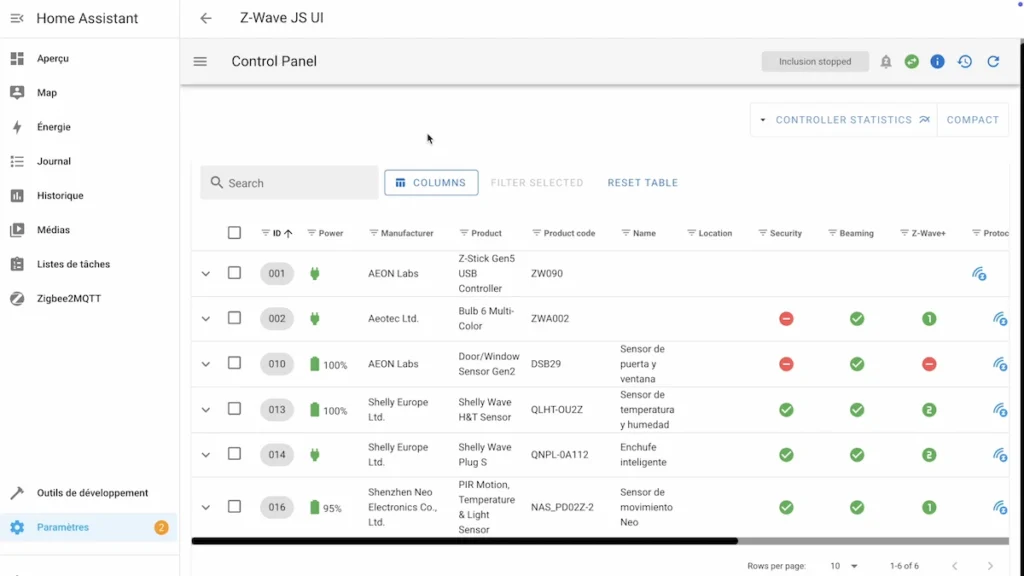Open the rows per page dropdown
This screenshot has width=1024, height=576.
(x=844, y=566)
